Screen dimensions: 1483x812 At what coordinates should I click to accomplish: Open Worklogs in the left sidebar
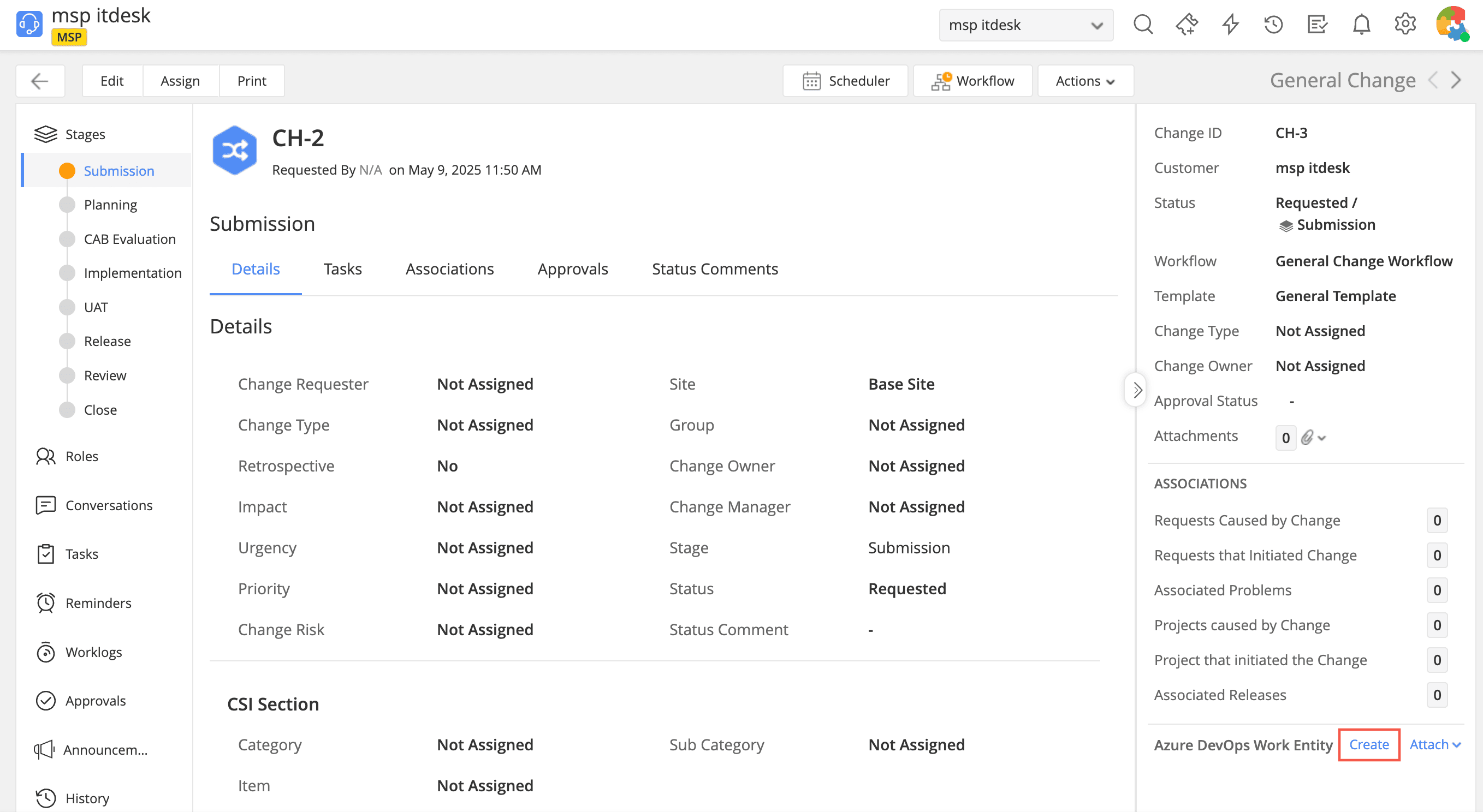(x=93, y=652)
